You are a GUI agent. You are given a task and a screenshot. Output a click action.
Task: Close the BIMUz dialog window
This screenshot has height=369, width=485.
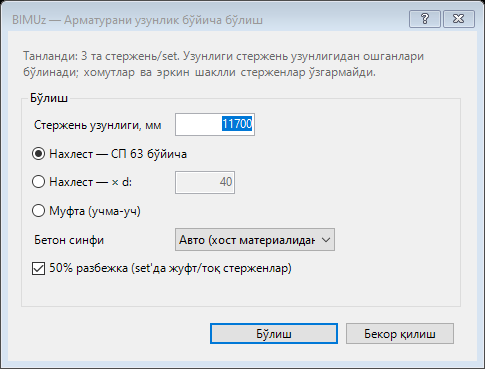[459, 19]
